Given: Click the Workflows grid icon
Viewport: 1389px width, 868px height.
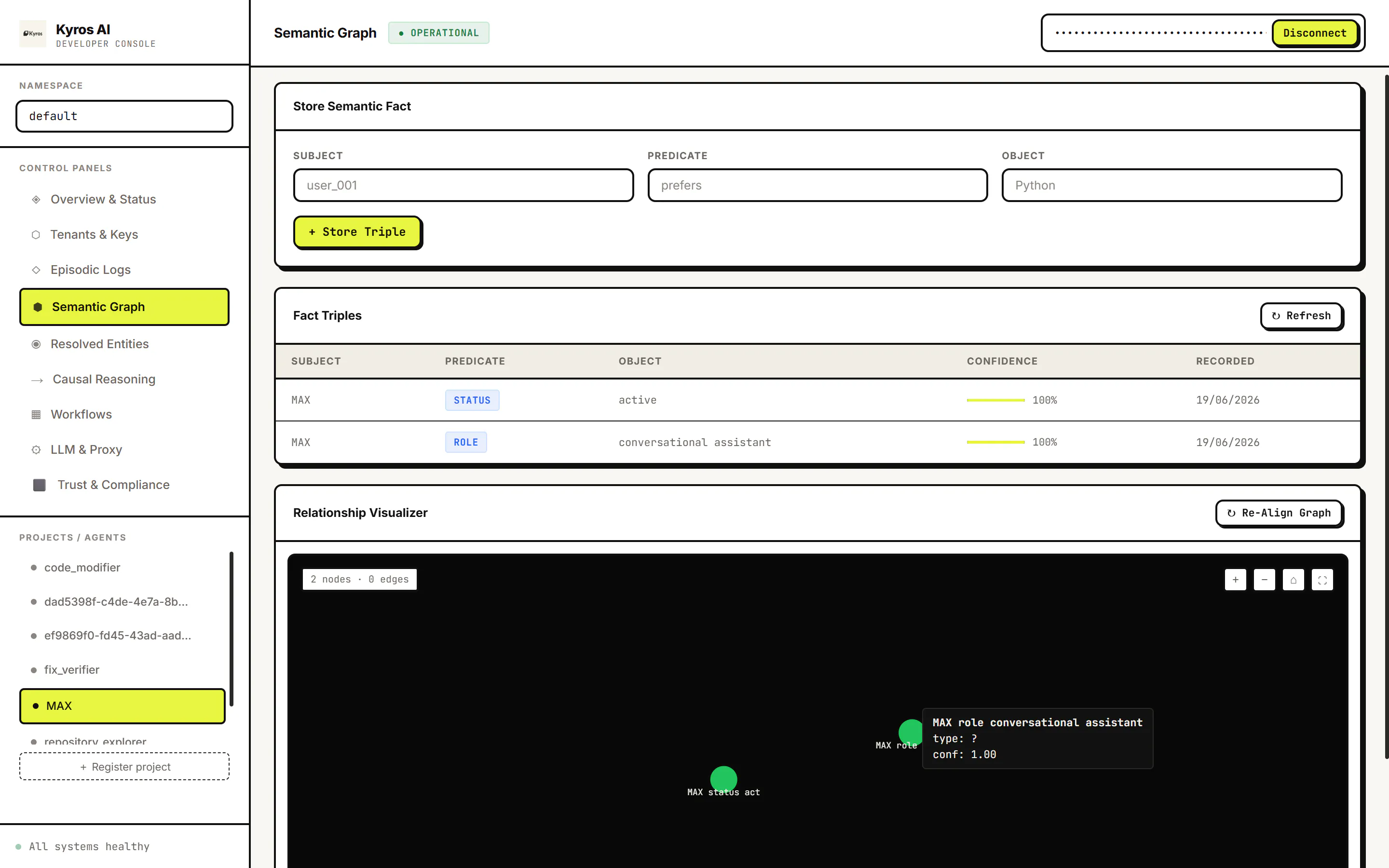Looking at the screenshot, I should (x=36, y=415).
